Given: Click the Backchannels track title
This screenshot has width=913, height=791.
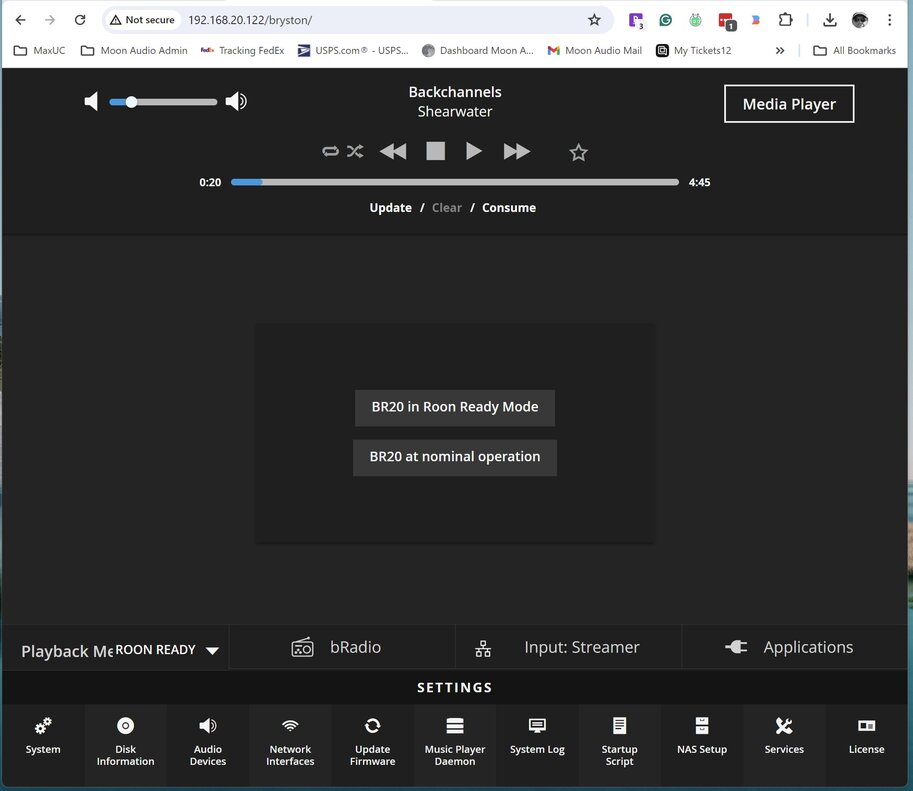Looking at the screenshot, I should coord(455,92).
